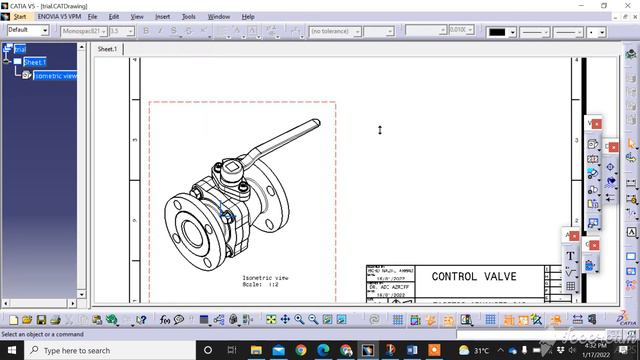Open the Edit menu

(x=113, y=17)
